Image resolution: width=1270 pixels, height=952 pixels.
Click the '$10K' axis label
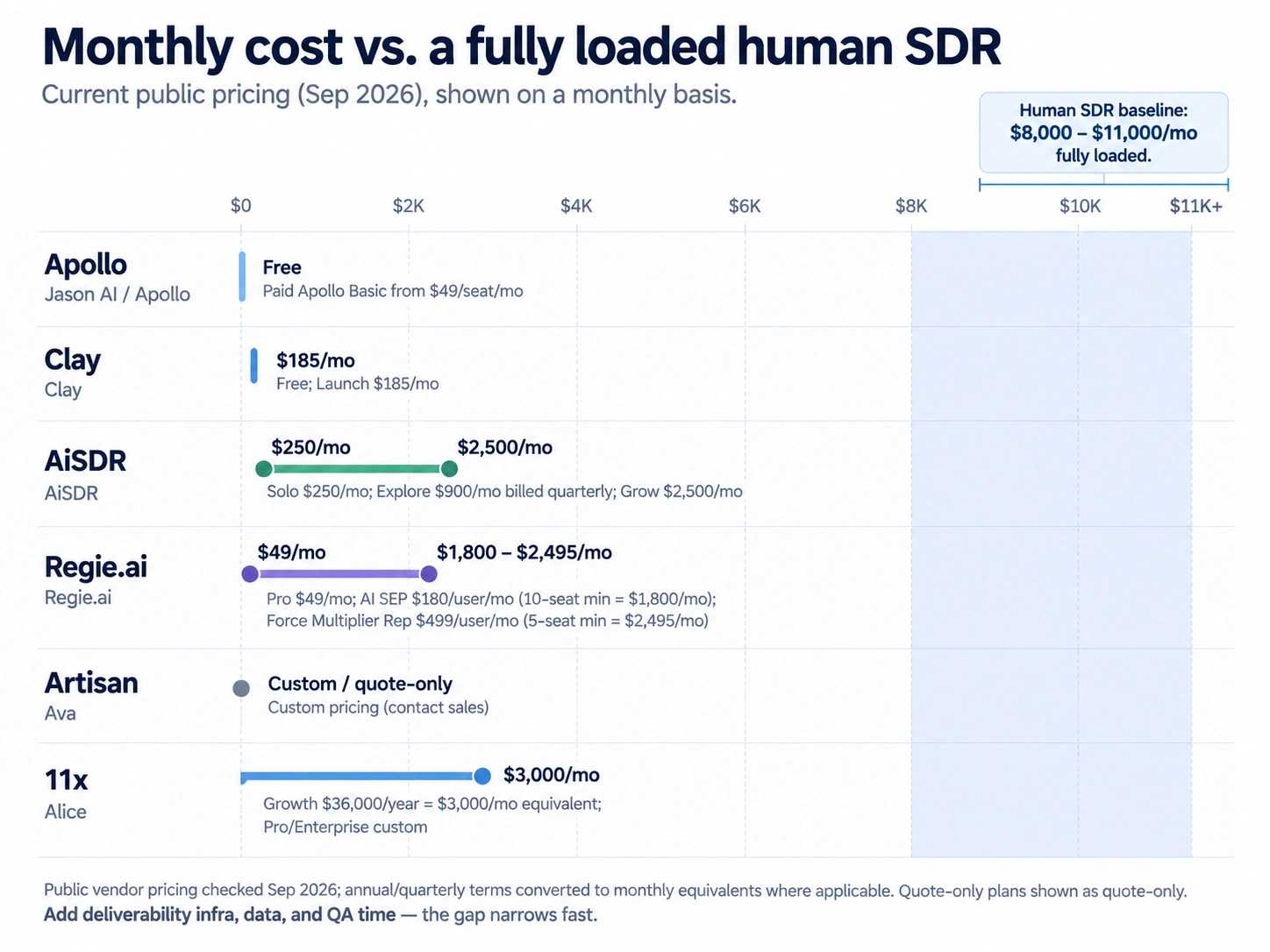1080,206
